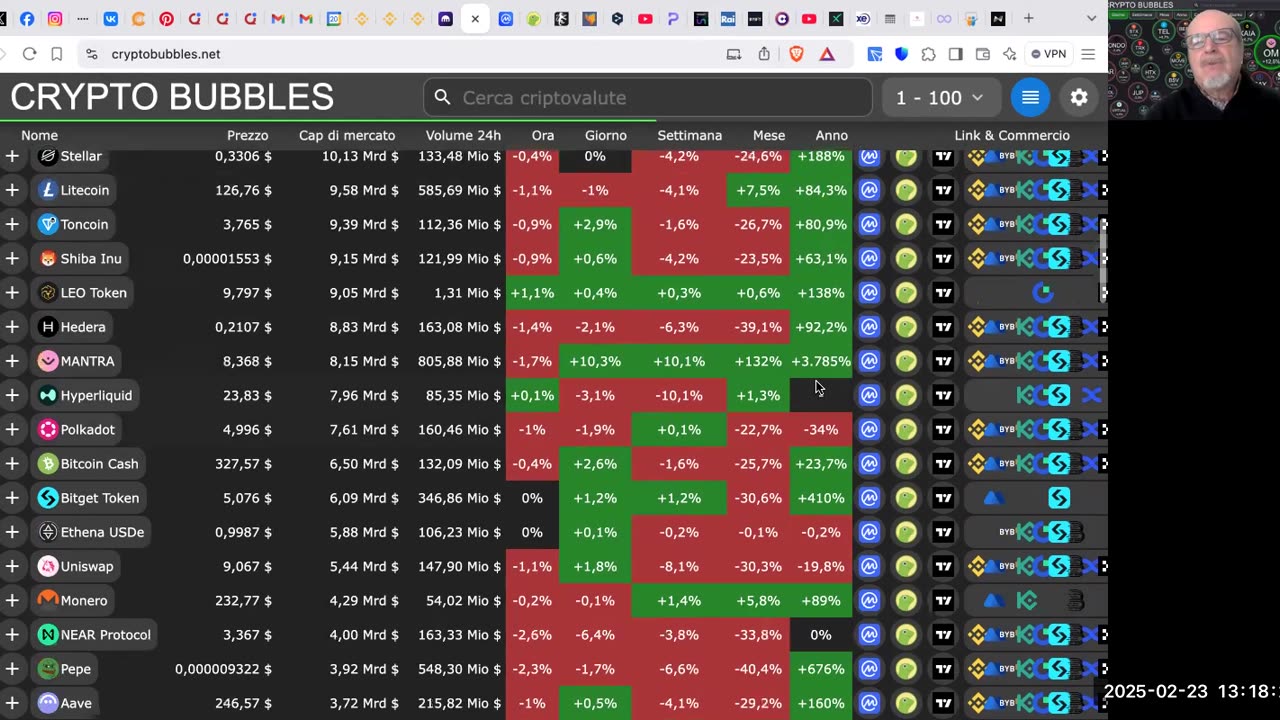Sort table by Ora column

pyautogui.click(x=543, y=135)
